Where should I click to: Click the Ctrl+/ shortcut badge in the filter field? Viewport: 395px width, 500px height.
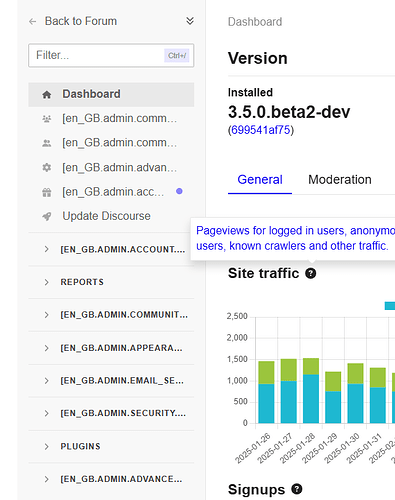tap(177, 55)
